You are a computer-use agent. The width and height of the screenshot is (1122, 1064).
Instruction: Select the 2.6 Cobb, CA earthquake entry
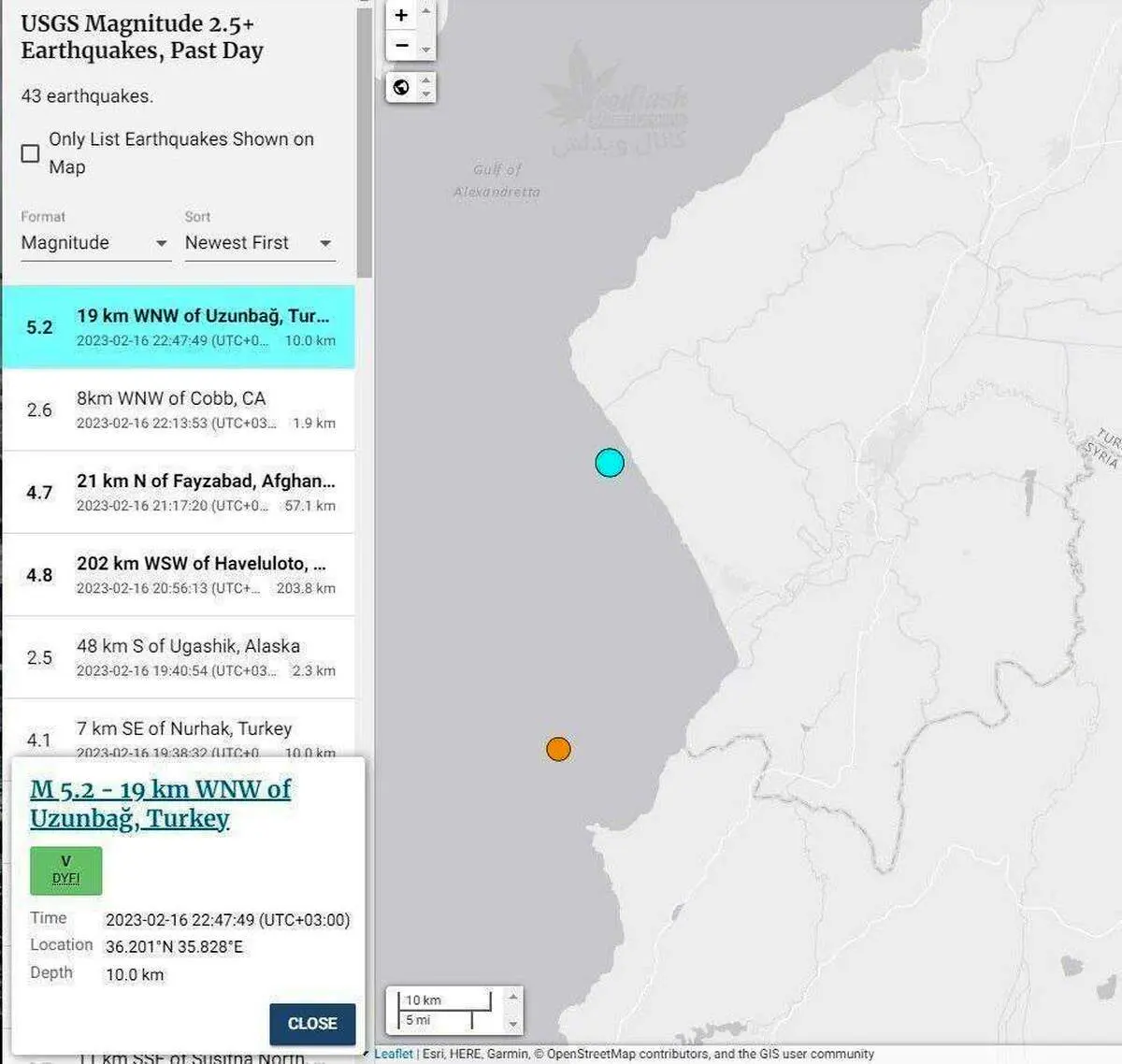(x=179, y=410)
